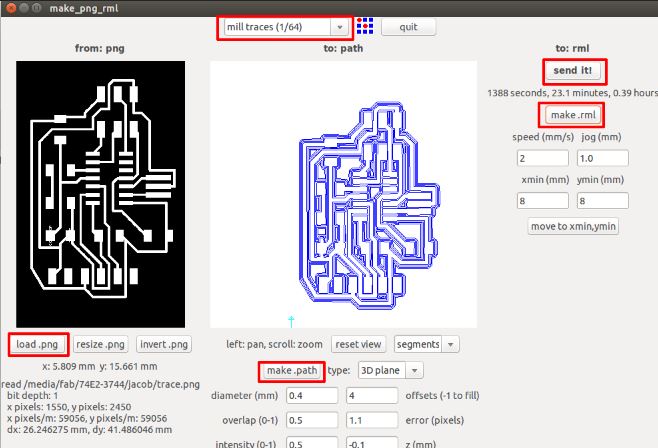The image size is (658, 448).
Task: Click the 'x pixels: 1550, y pixels: 2450' text
Action: tap(69, 407)
